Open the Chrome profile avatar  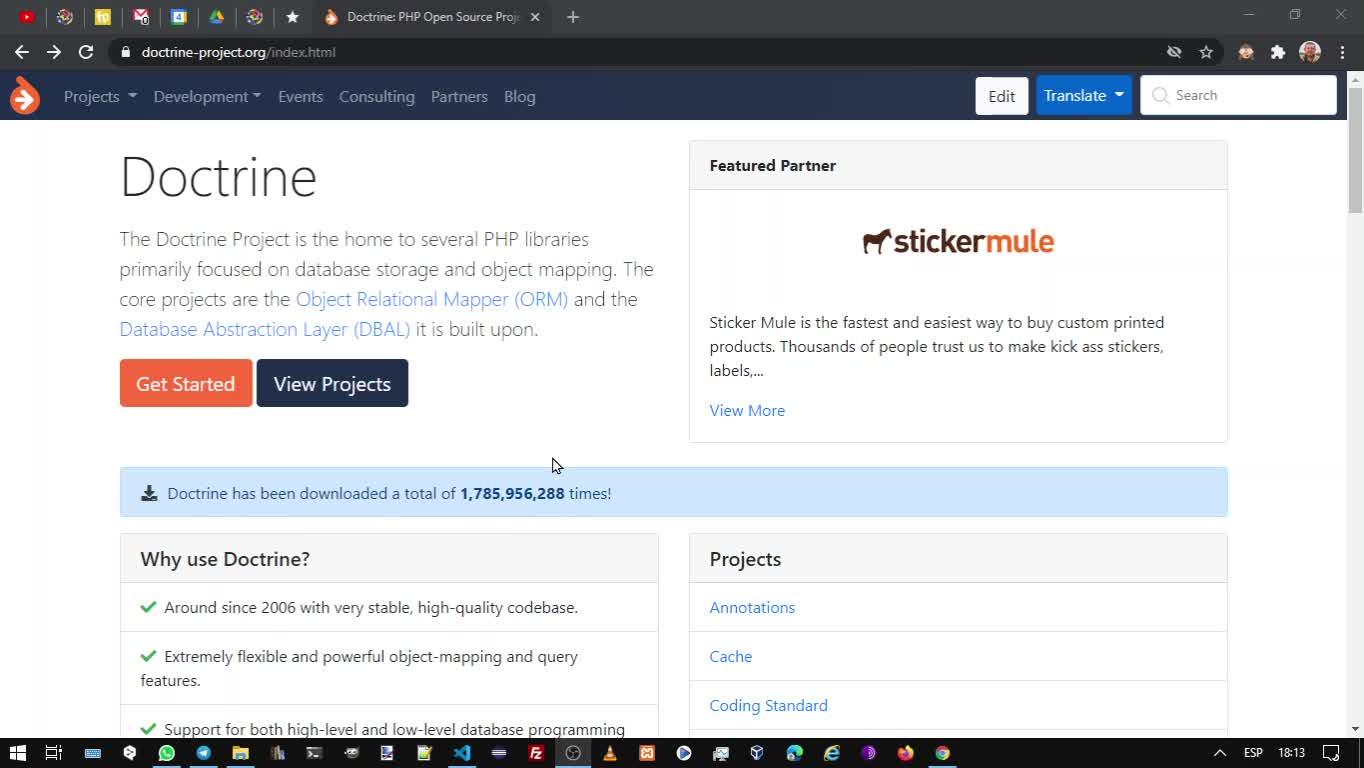coord(1310,52)
